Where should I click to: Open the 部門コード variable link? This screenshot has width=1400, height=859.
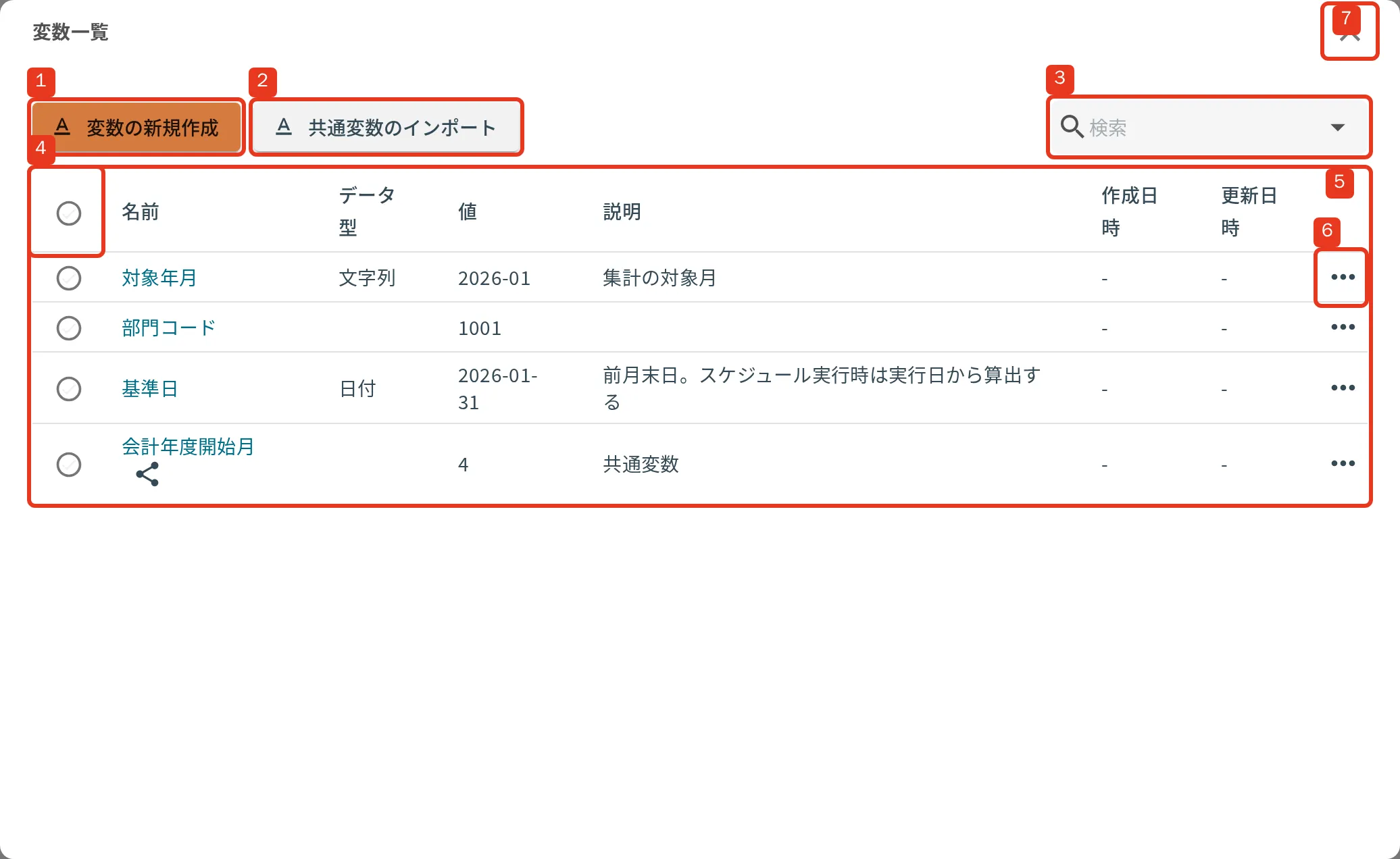[x=168, y=328]
